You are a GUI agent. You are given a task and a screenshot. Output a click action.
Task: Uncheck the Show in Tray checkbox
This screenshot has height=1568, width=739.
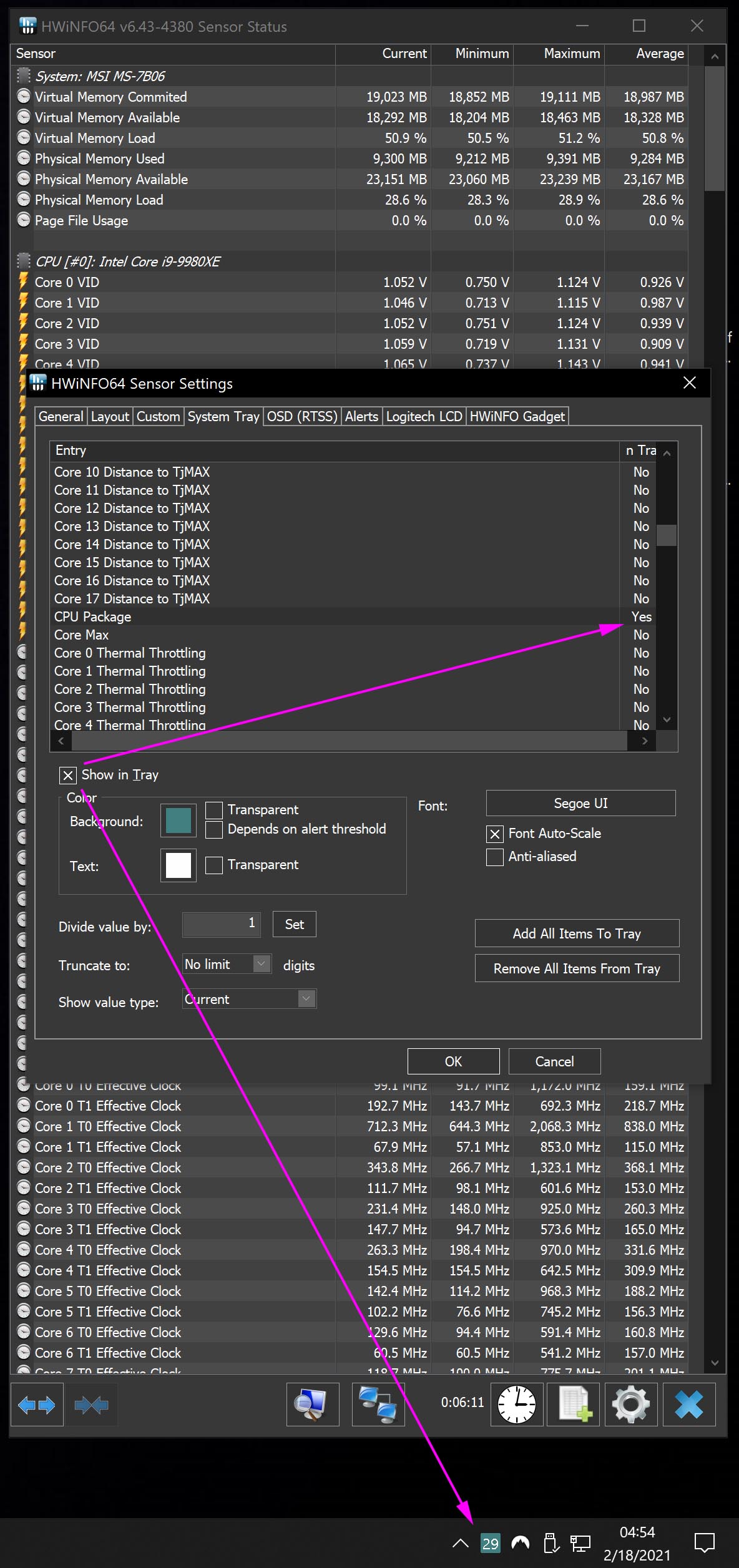coord(68,775)
